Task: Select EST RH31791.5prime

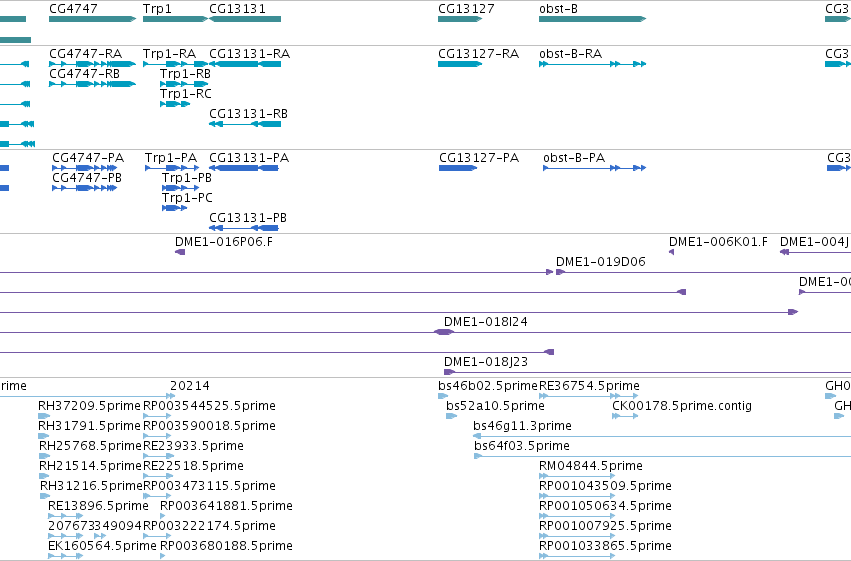Action: pos(44,436)
